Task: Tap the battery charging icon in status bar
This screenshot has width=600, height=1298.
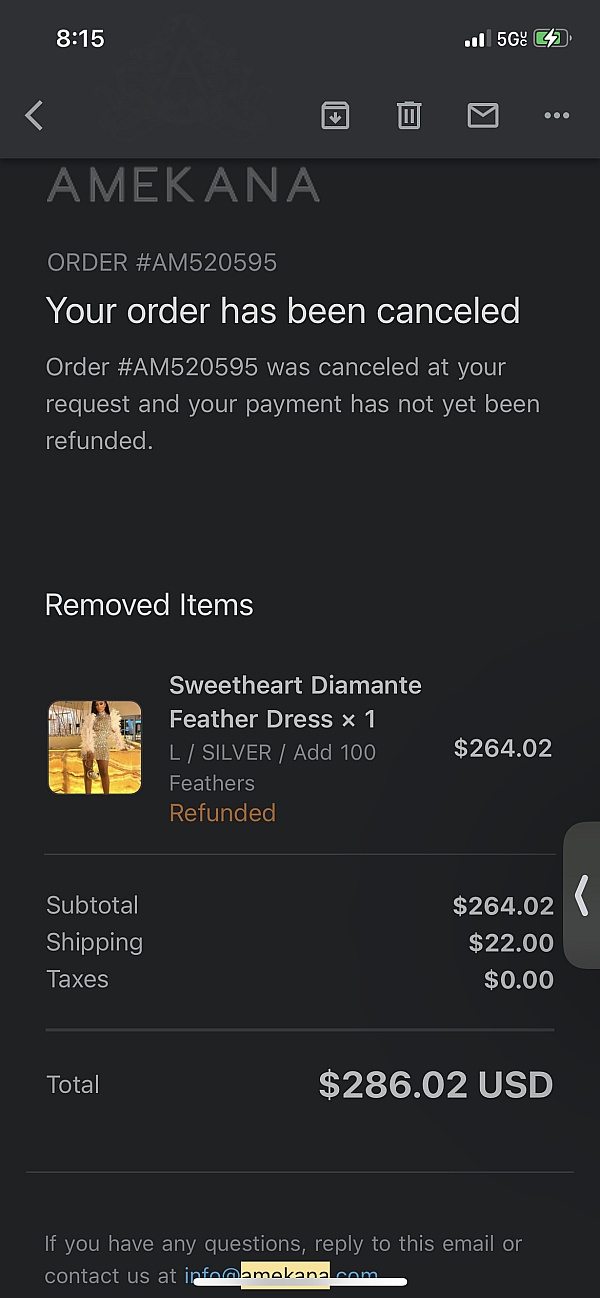Action: (x=551, y=39)
